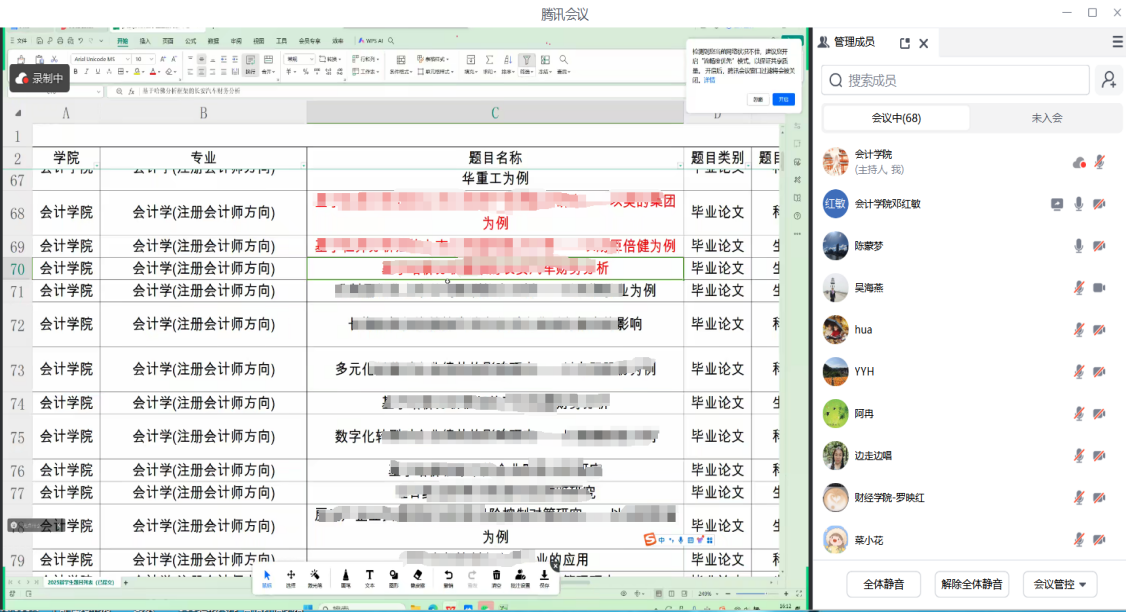Select the laser pointer annotation tool

pos(315,577)
